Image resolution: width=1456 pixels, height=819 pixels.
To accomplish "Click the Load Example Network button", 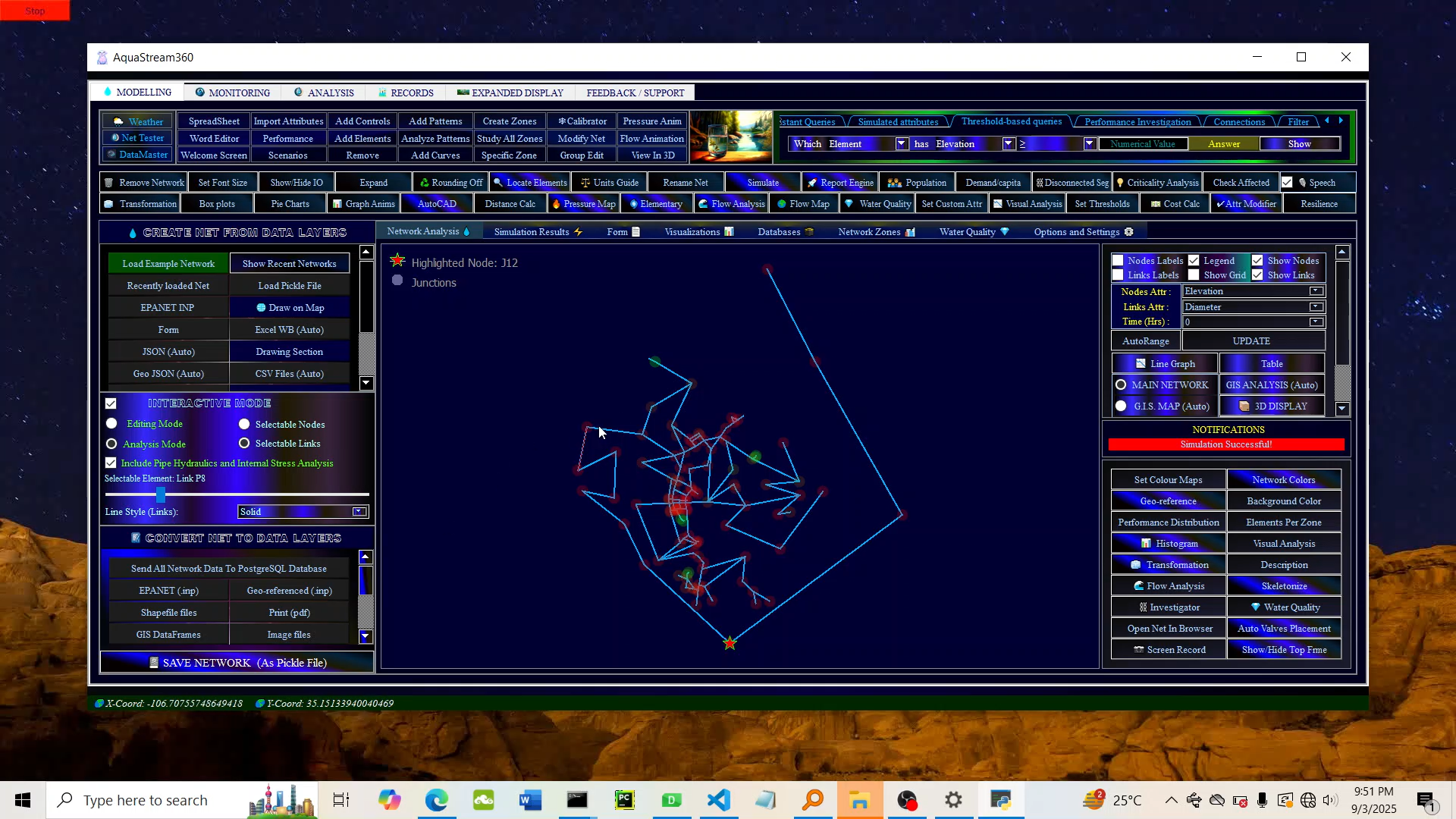I will [x=168, y=263].
